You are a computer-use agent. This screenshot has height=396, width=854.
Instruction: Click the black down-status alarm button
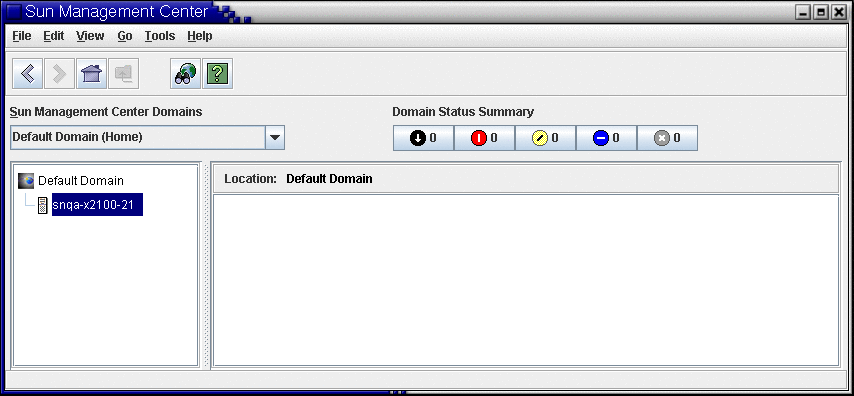tap(423, 138)
